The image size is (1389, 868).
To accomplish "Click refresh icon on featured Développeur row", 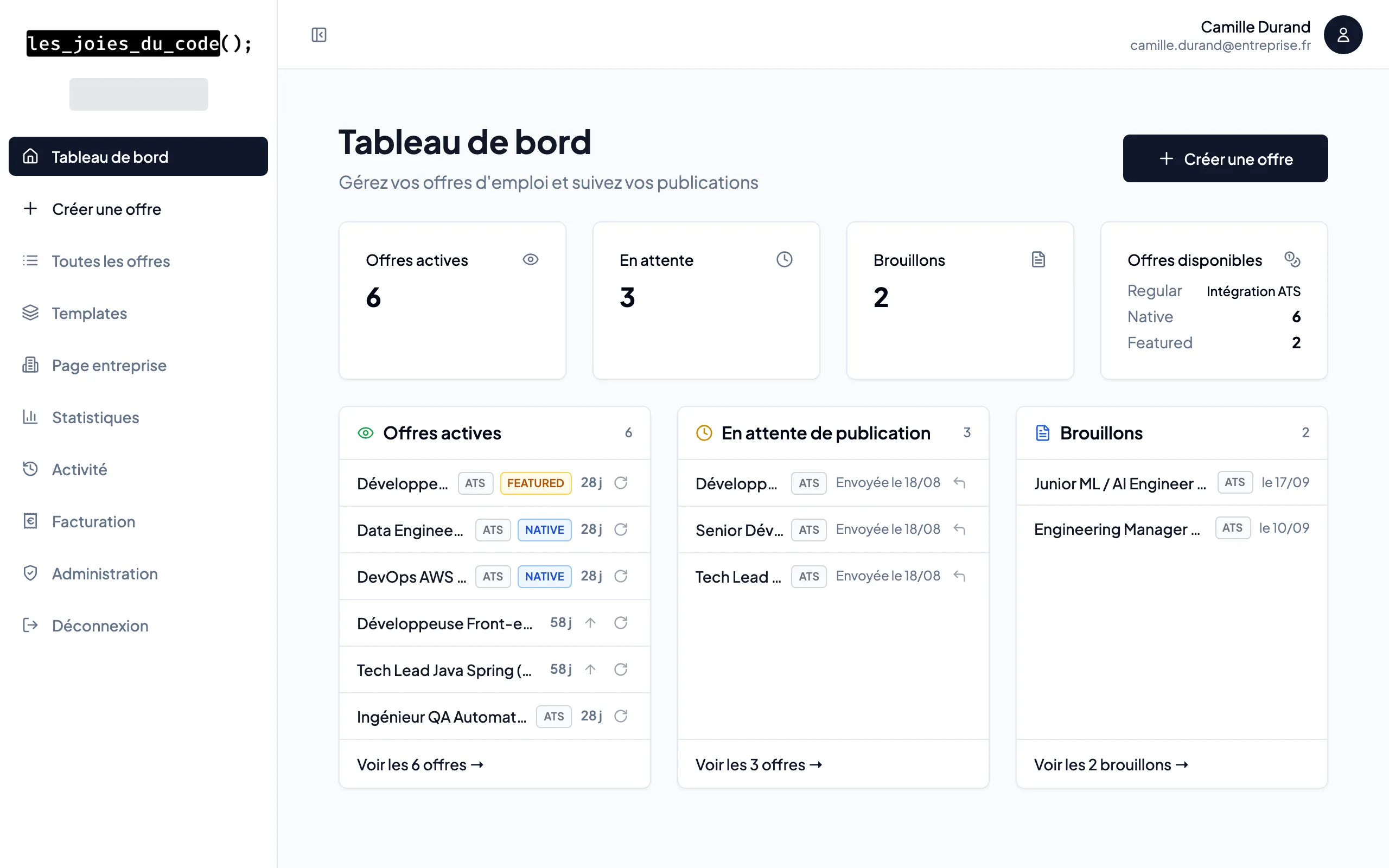I will 621,483.
